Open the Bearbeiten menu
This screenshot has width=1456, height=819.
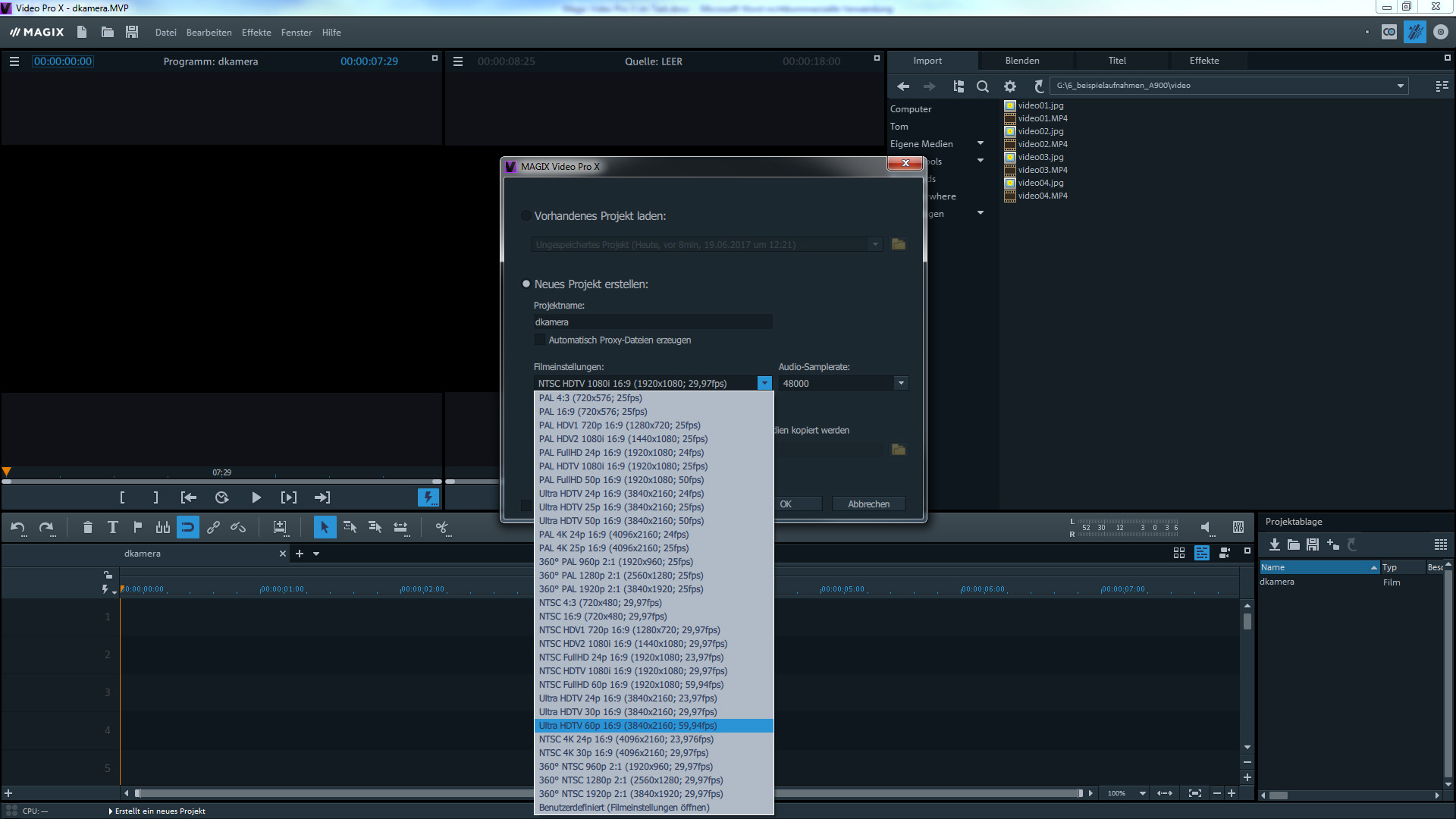tap(209, 33)
